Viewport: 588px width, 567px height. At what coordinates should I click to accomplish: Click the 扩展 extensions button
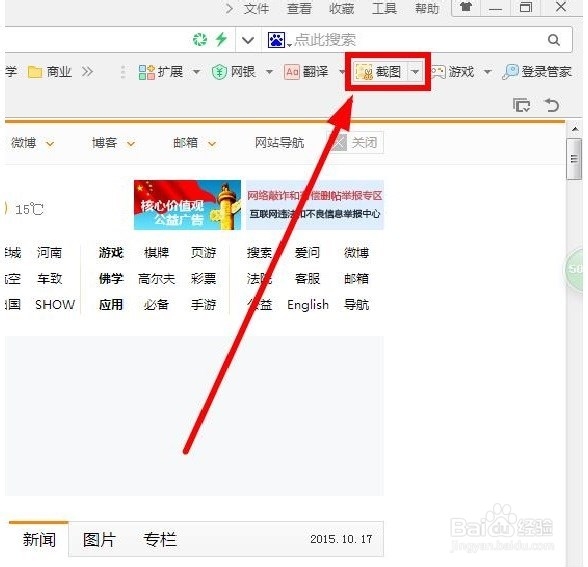coord(160,72)
